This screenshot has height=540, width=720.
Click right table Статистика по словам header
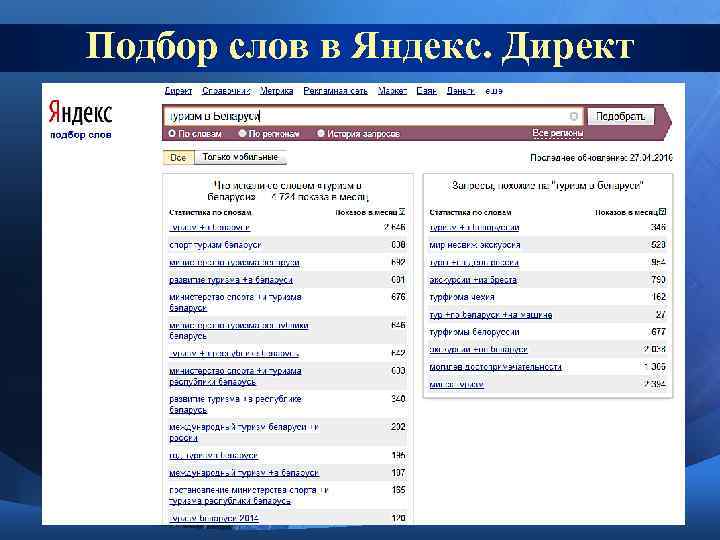470,213
